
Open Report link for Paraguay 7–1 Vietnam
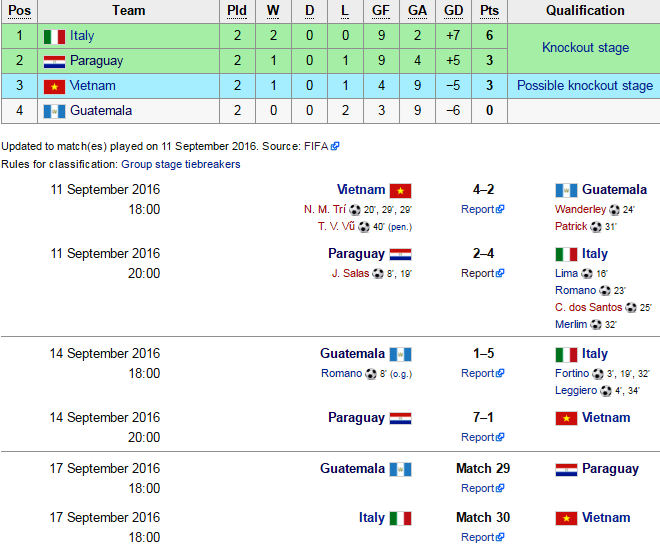click(x=482, y=437)
